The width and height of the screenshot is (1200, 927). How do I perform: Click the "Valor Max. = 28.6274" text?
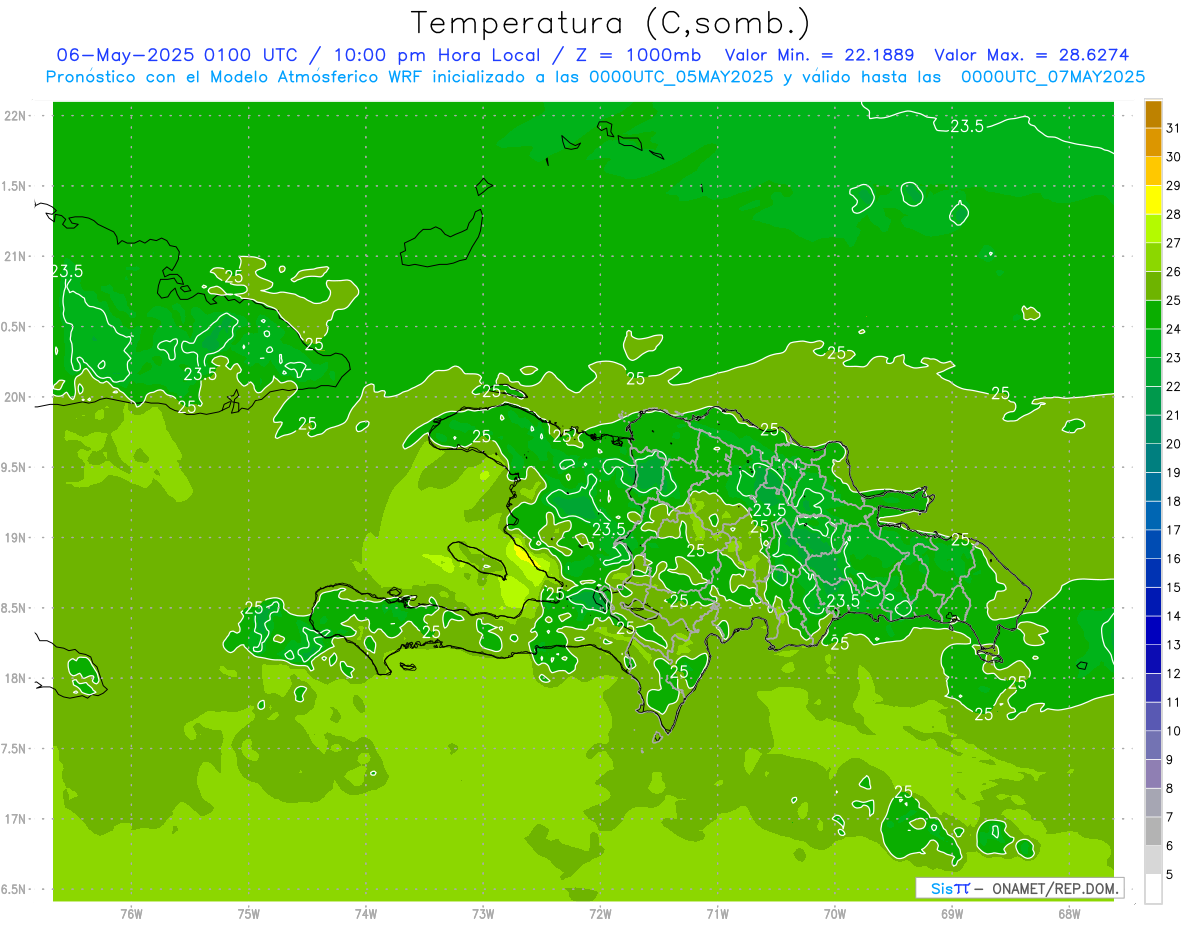pos(1031,55)
